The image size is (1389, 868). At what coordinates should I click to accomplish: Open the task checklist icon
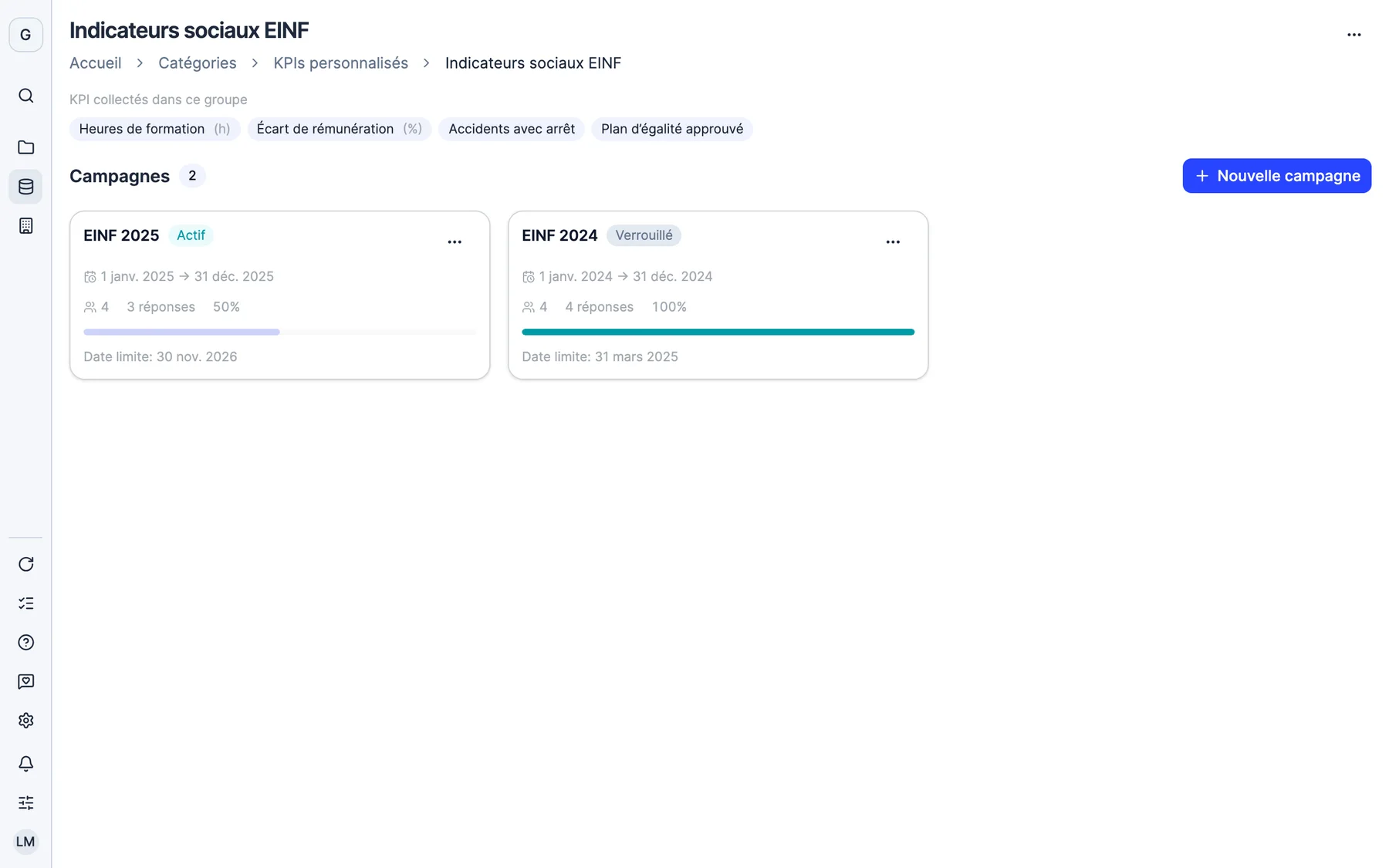(x=25, y=603)
